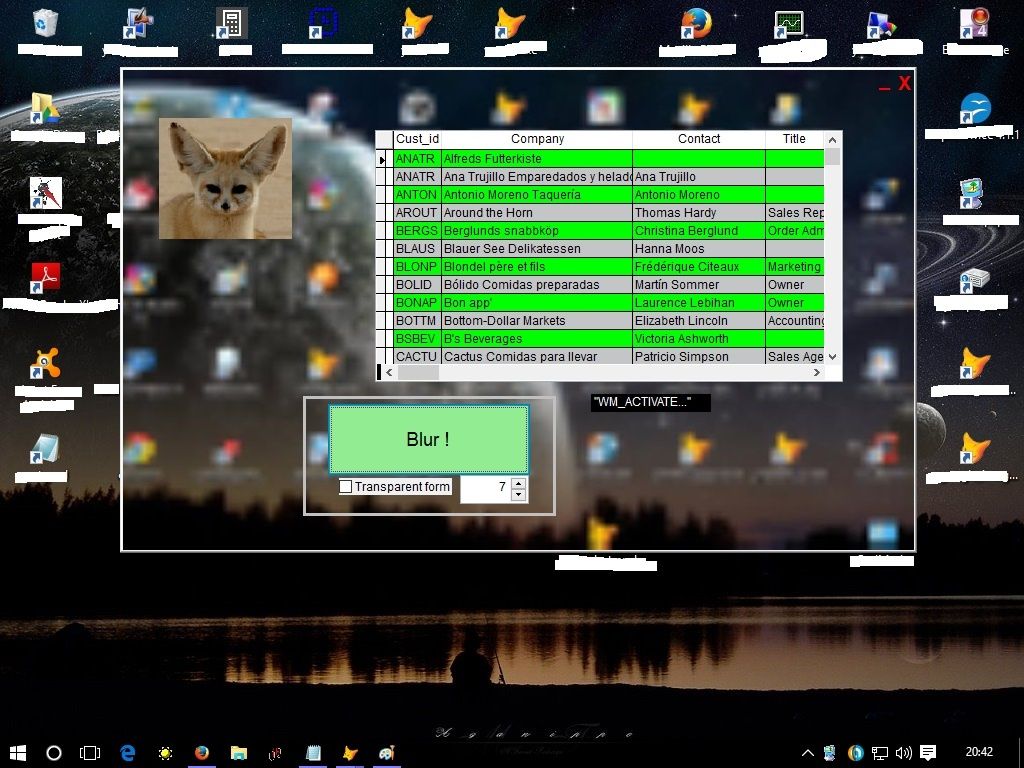Increase the blur value with spinner up arrow
Viewport: 1024px width, 768px height.
[x=519, y=483]
